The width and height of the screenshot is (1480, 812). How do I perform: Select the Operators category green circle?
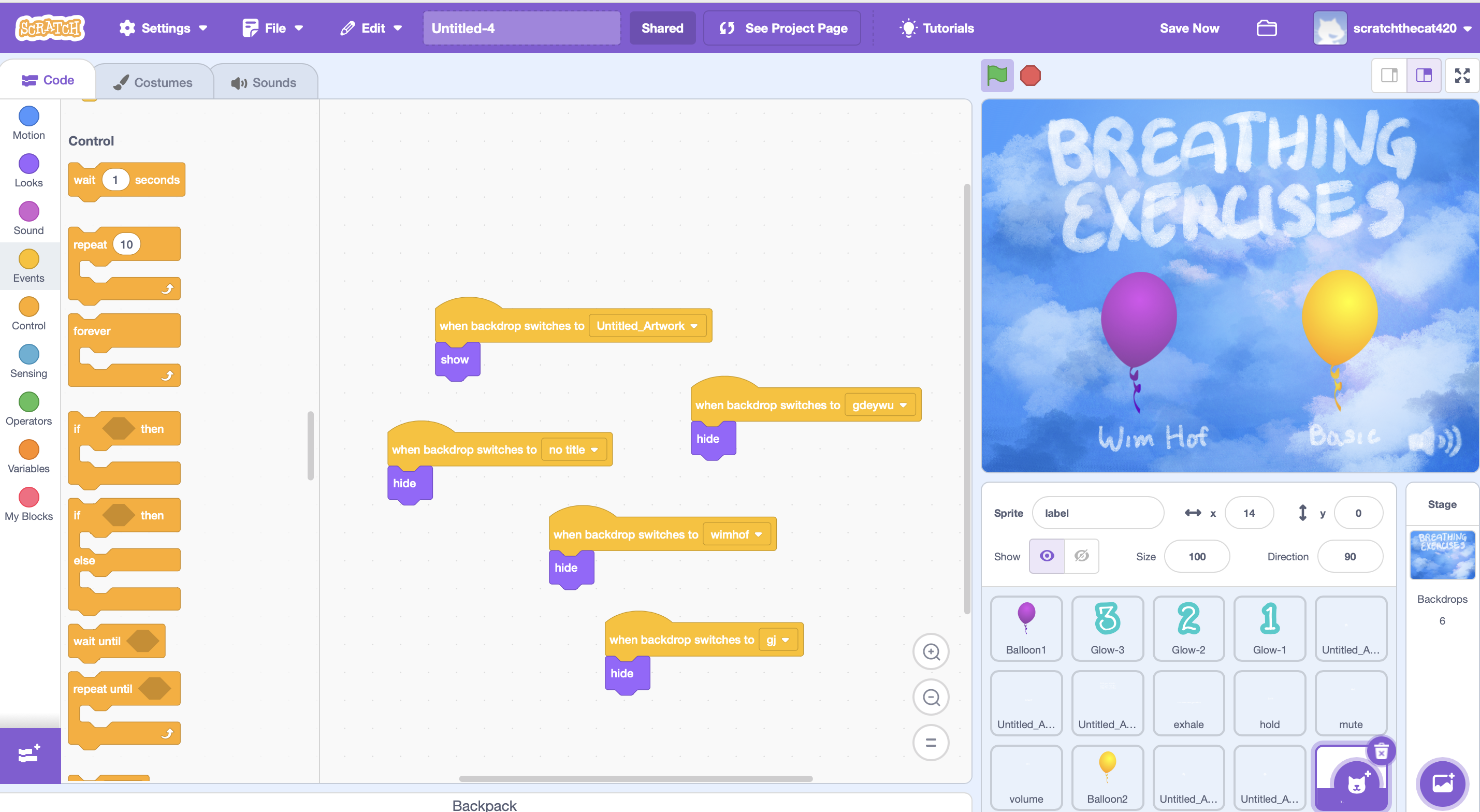(28, 402)
